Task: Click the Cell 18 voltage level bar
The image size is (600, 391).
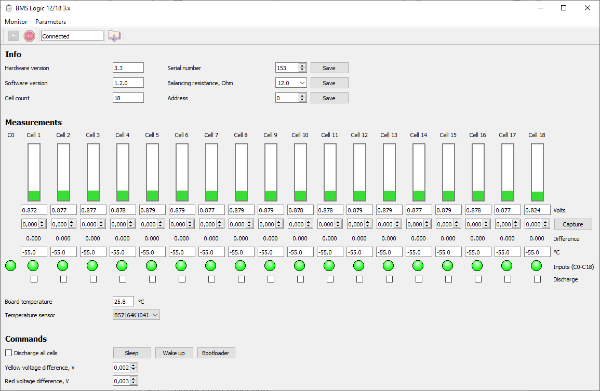Action: coord(537,172)
